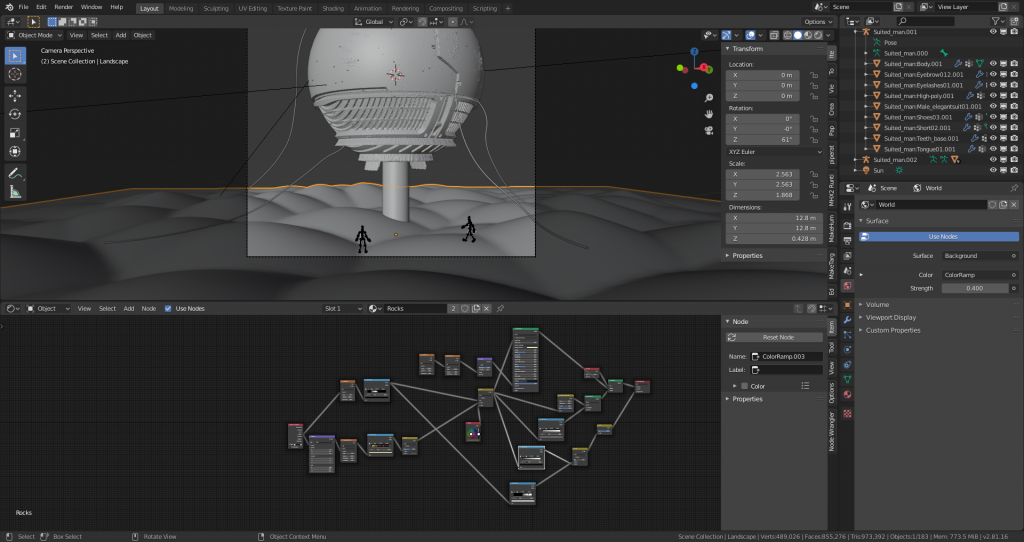The width and height of the screenshot is (1024, 542).
Task: Expand the viewport Properties panel
Action: [747, 255]
